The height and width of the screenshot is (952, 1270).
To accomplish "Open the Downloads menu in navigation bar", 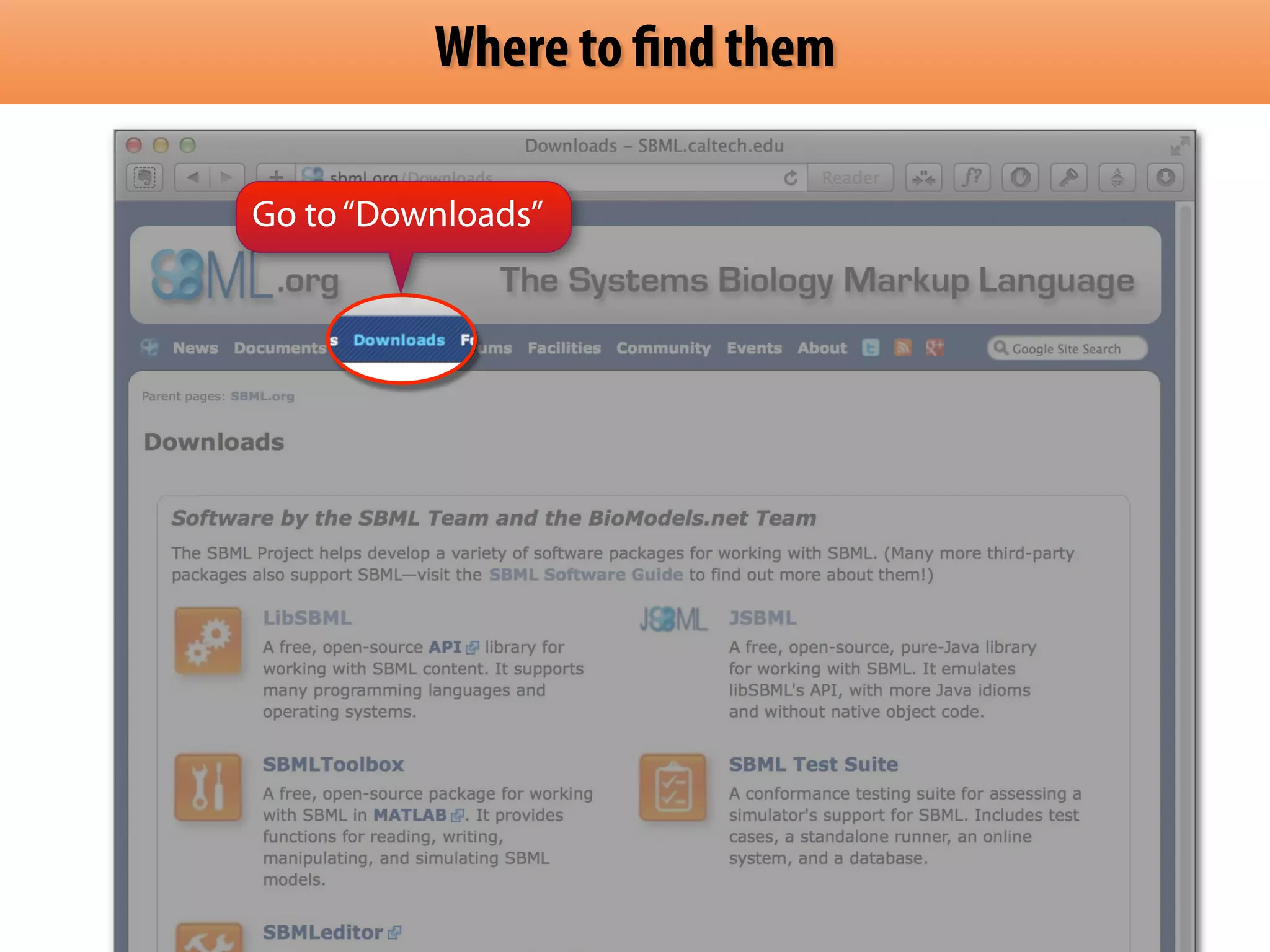I will point(399,340).
